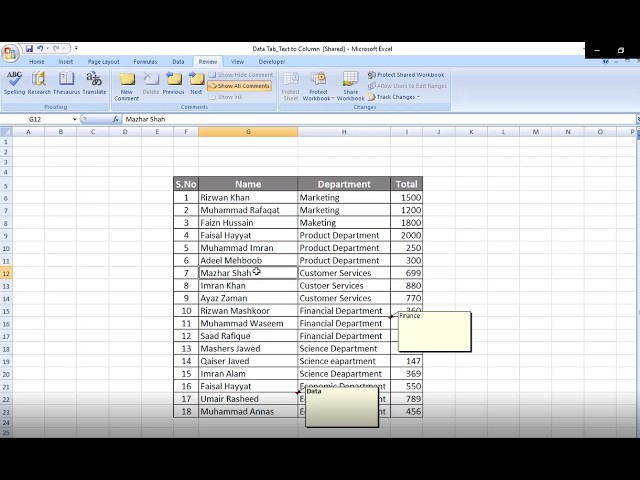Viewport: 640px width, 480px height.
Task: Delete the selected comment
Action: point(151,83)
